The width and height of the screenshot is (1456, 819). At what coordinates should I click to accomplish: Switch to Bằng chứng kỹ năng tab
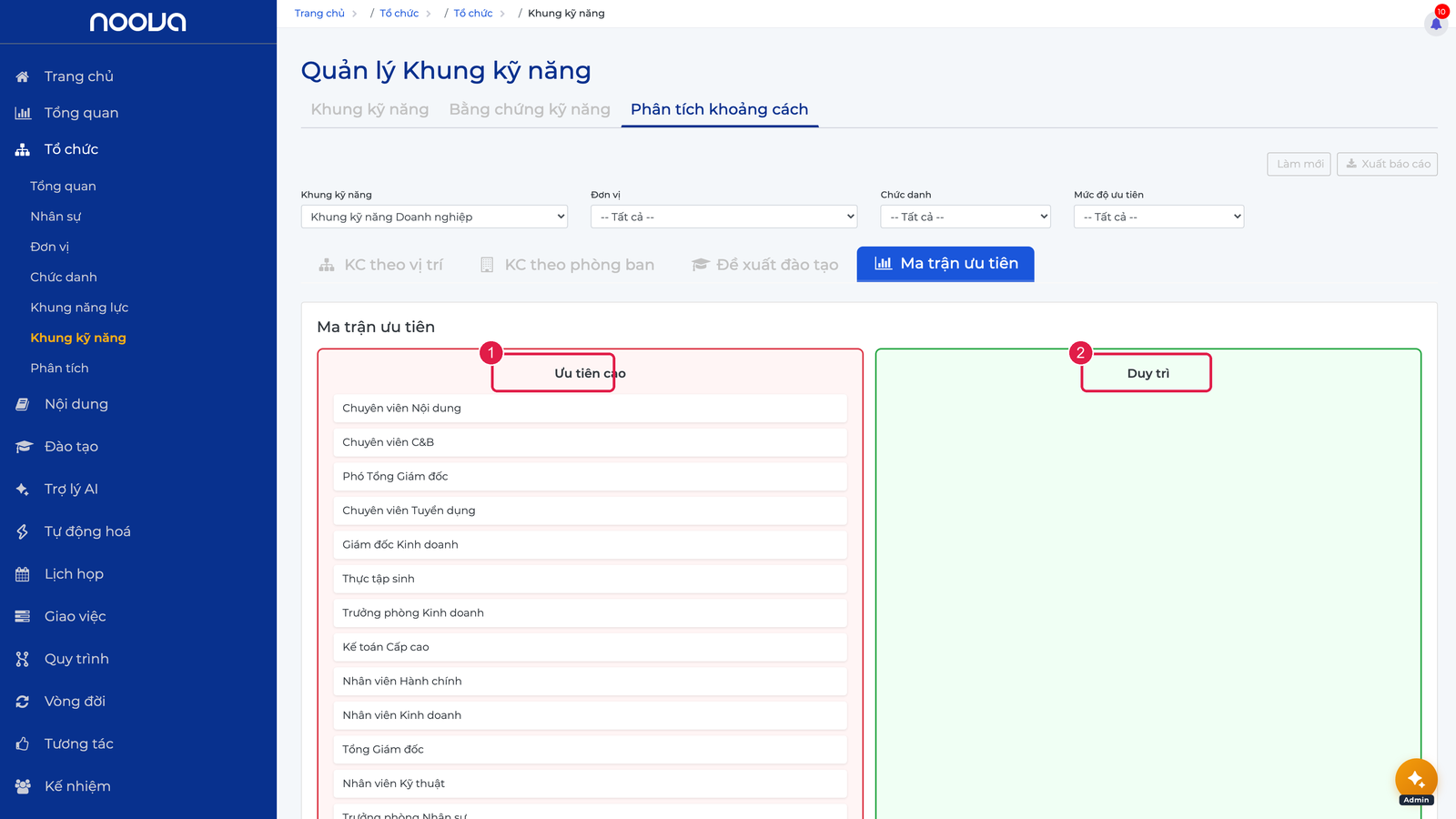[x=530, y=109]
